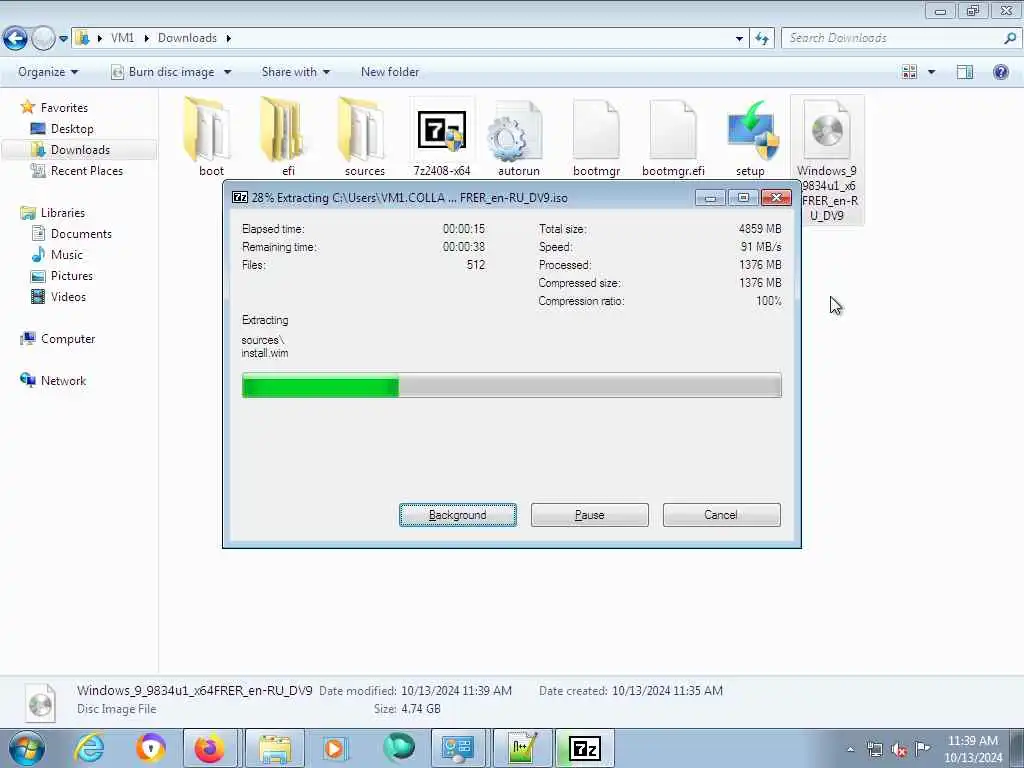Screen dimensions: 1024x768
Task: Open Videos library in navigation pane
Action: 68,296
